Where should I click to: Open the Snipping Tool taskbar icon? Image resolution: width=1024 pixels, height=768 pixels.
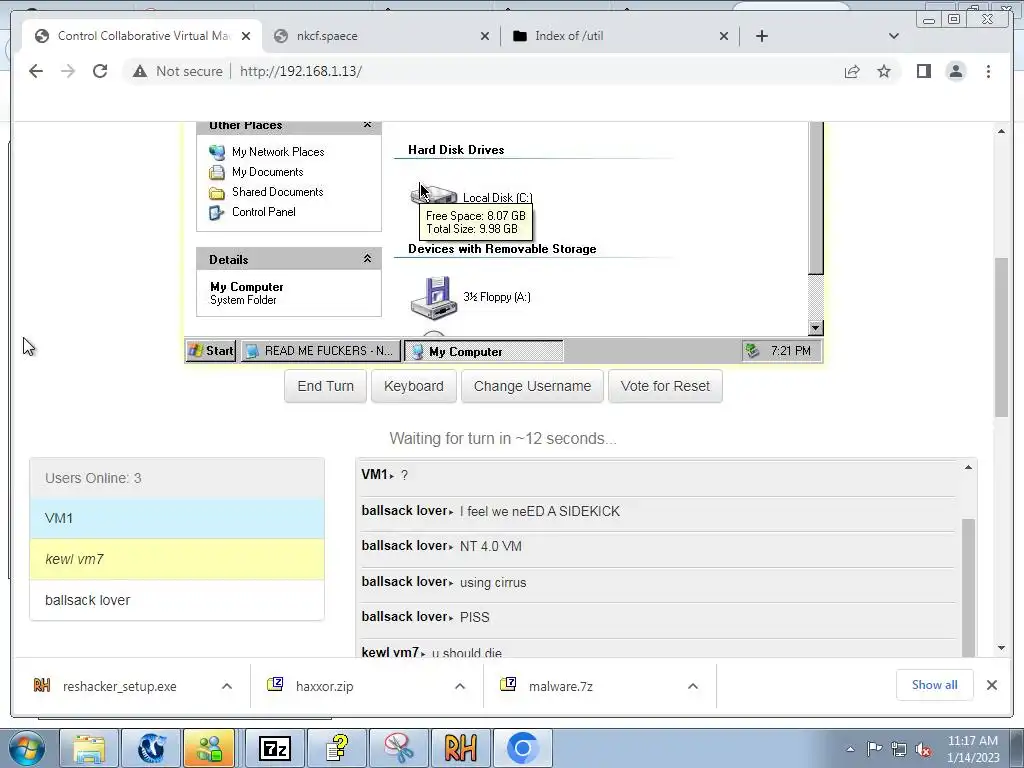pos(398,748)
